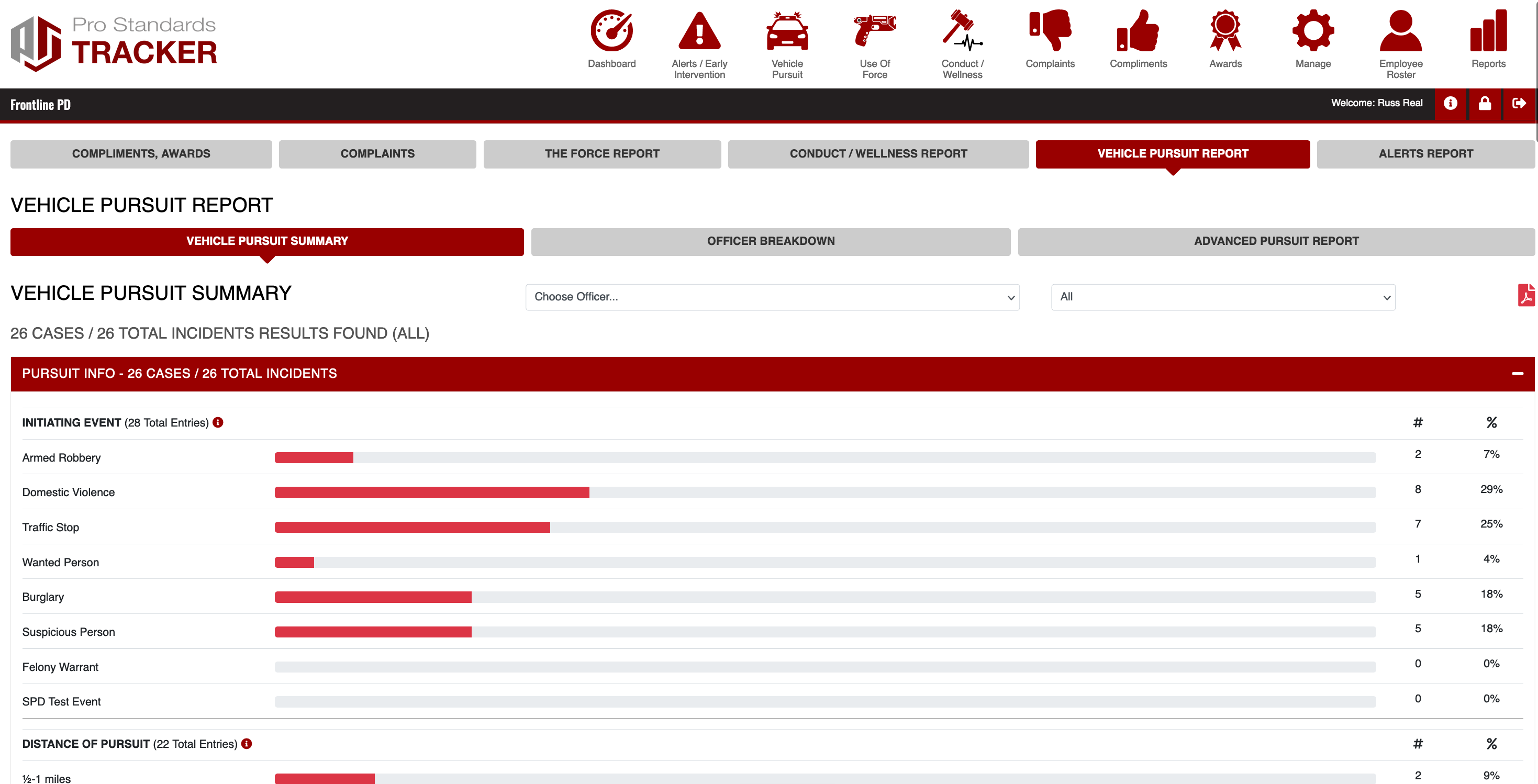Click the logout icon in header
This screenshot has height=784, width=1538.
1519,104
